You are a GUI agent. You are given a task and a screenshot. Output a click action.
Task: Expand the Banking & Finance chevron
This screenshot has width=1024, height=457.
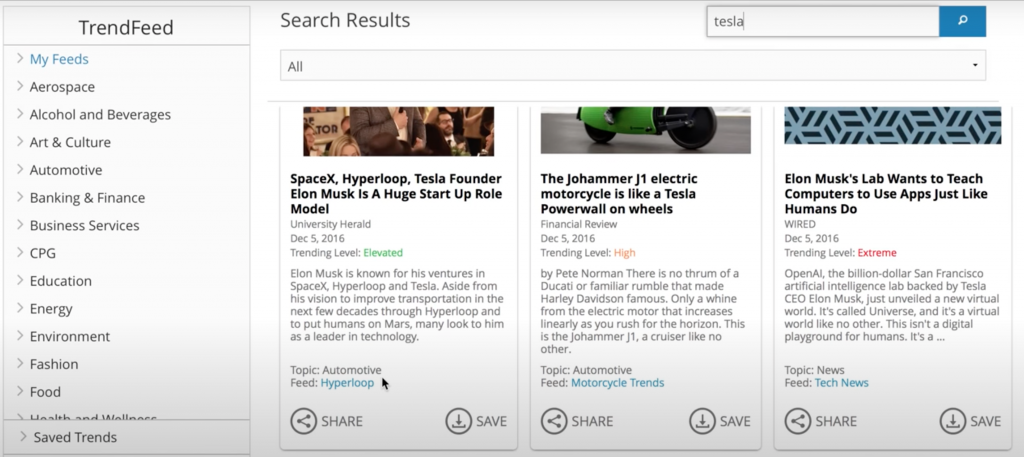click(x=20, y=198)
